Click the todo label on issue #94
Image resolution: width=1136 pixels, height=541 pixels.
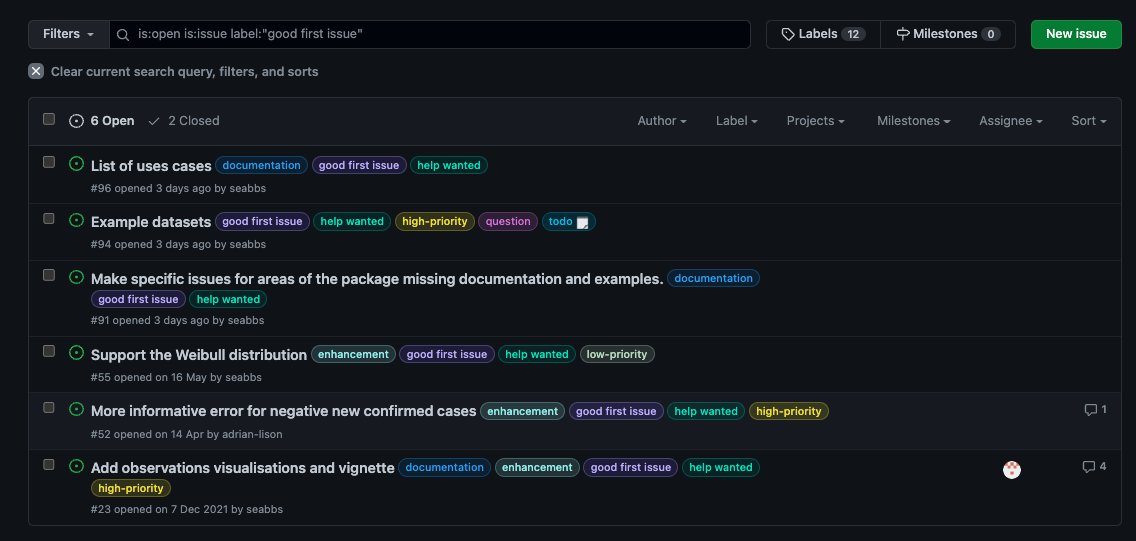(569, 222)
